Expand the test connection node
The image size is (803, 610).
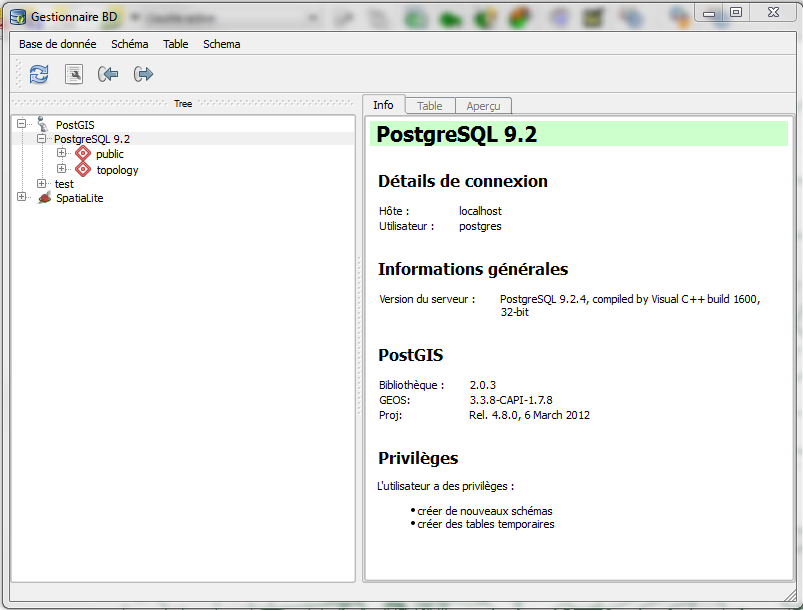pos(41,183)
